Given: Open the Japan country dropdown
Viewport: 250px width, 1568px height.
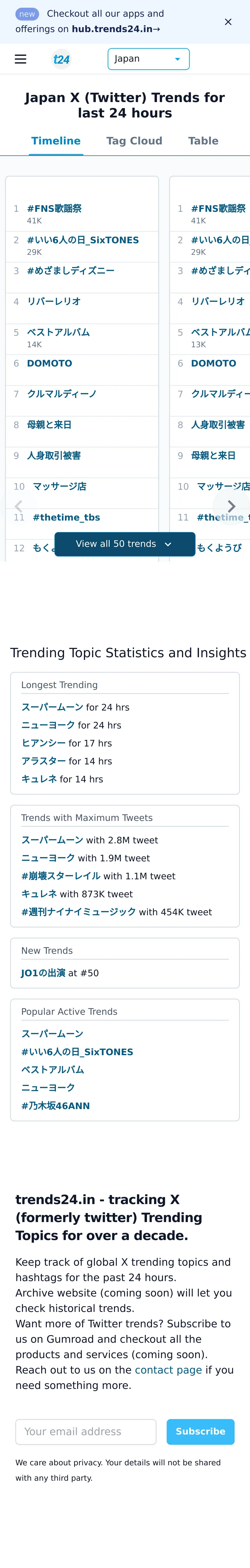Looking at the screenshot, I should [x=149, y=59].
